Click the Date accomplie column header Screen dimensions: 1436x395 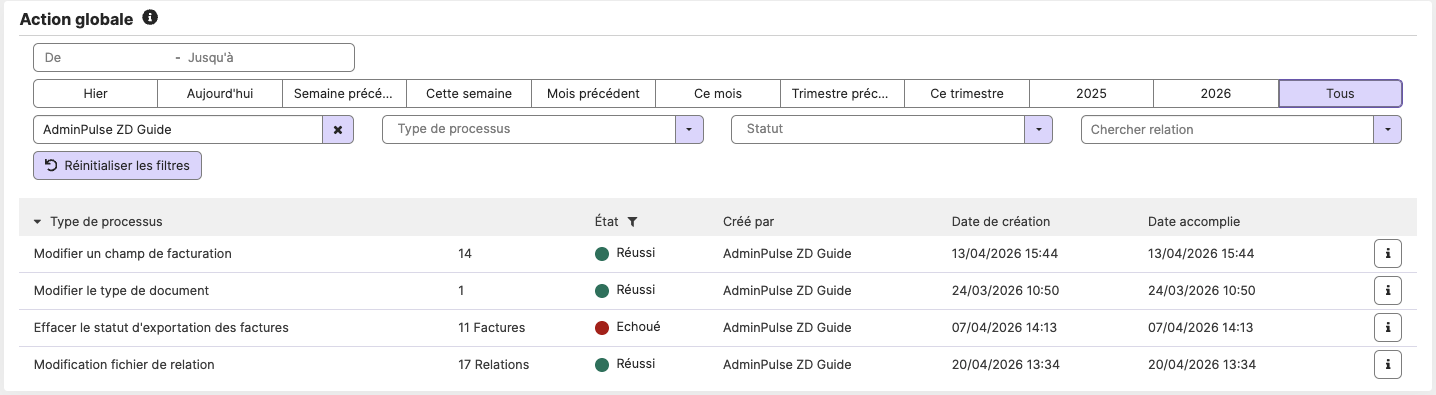pos(1194,222)
